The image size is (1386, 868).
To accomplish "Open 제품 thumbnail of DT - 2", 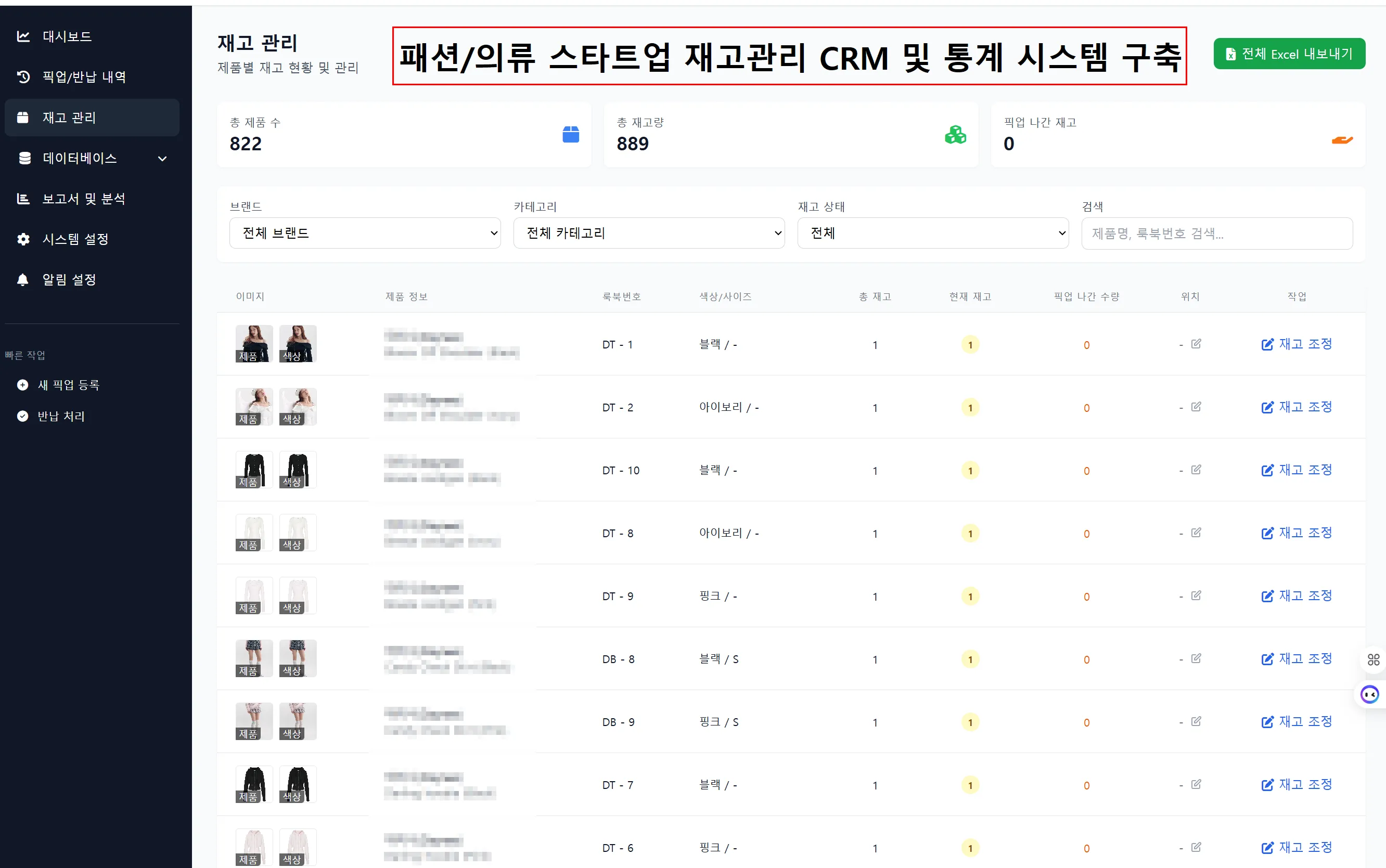I will tap(254, 407).
